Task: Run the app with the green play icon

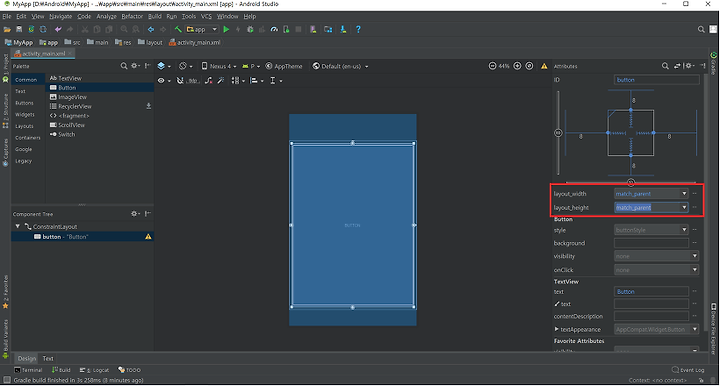Action: point(226,29)
